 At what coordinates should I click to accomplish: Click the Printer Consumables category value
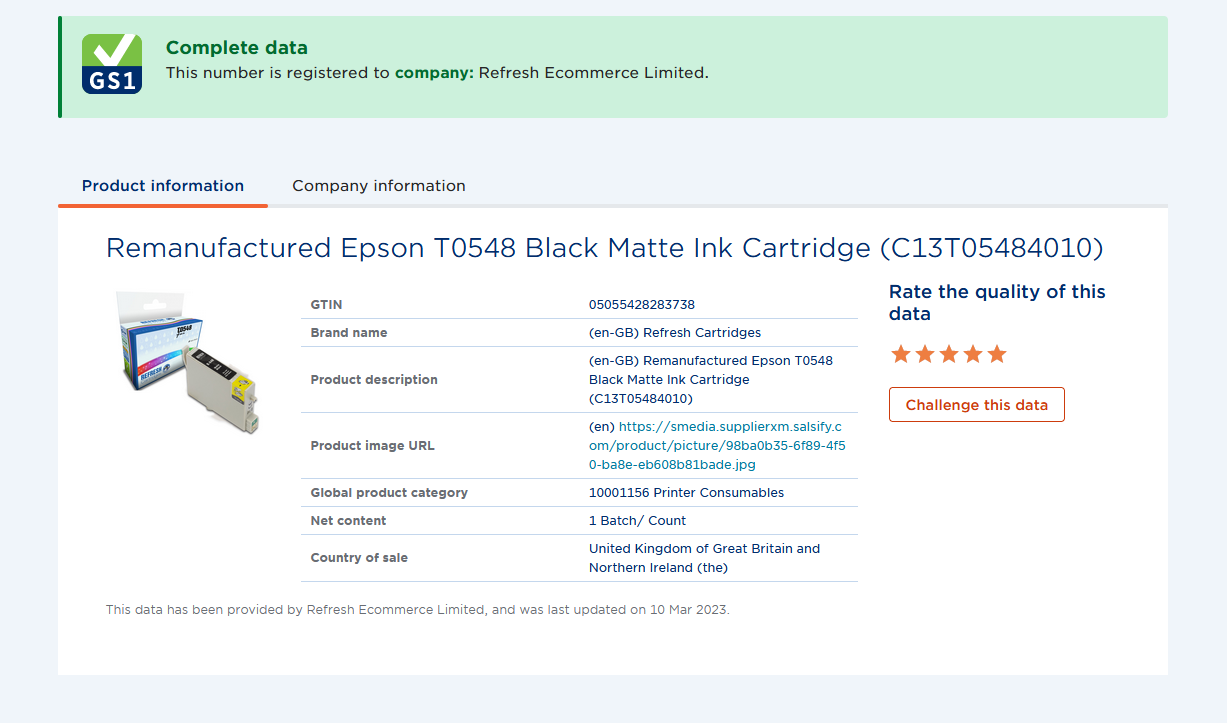pos(686,492)
